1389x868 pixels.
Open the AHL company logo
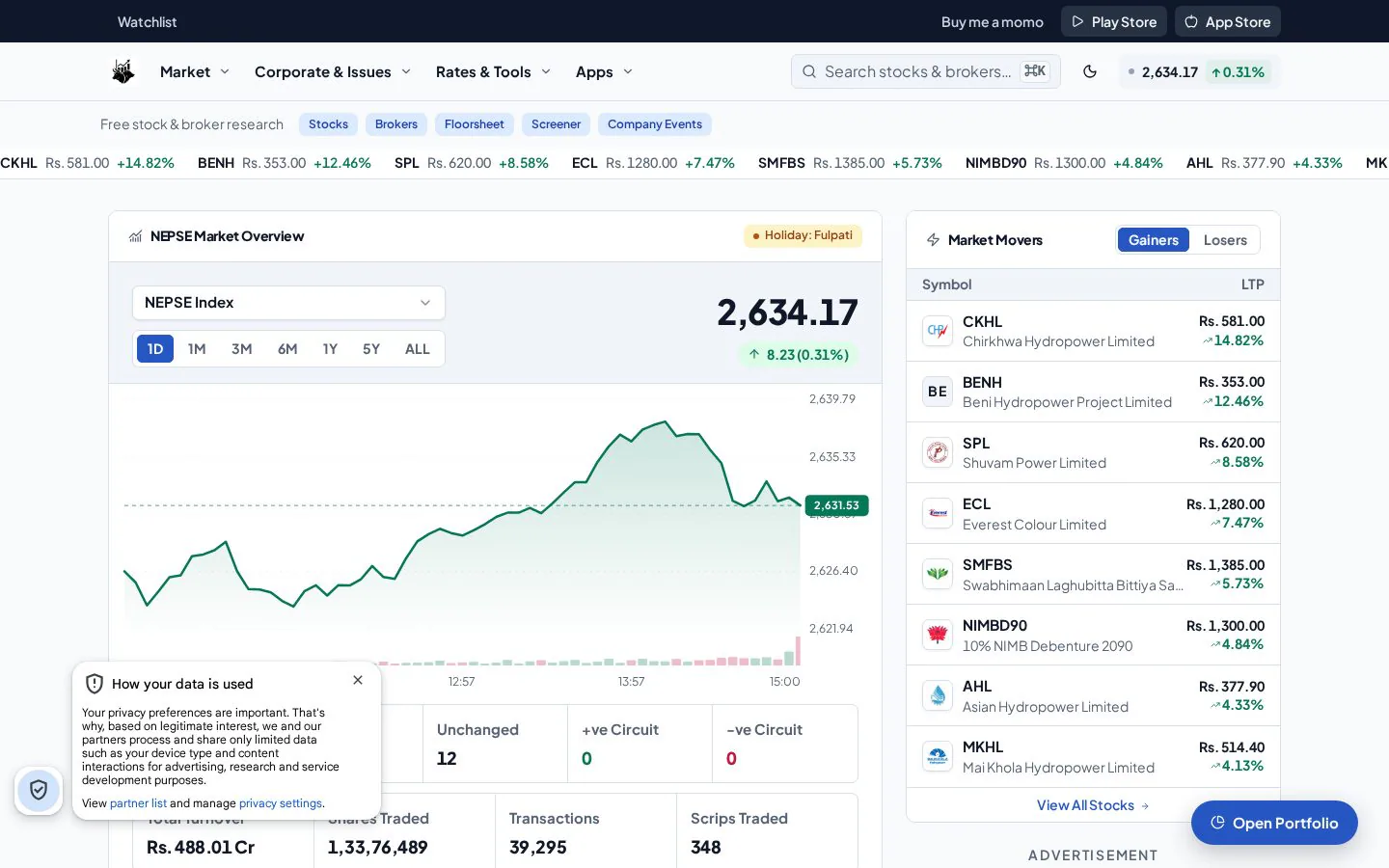click(x=938, y=695)
